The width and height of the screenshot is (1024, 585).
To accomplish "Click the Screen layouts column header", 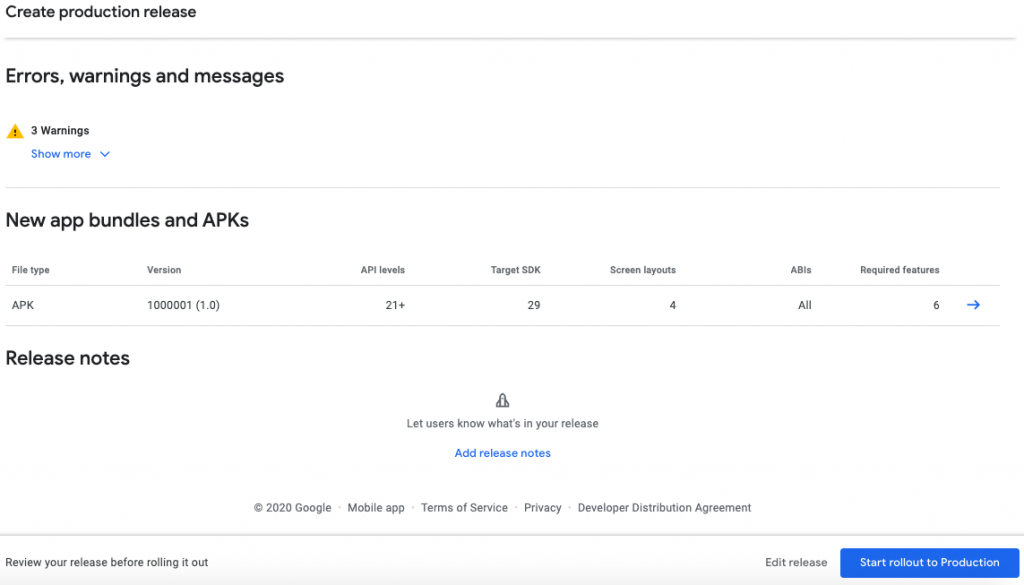I will pos(642,270).
